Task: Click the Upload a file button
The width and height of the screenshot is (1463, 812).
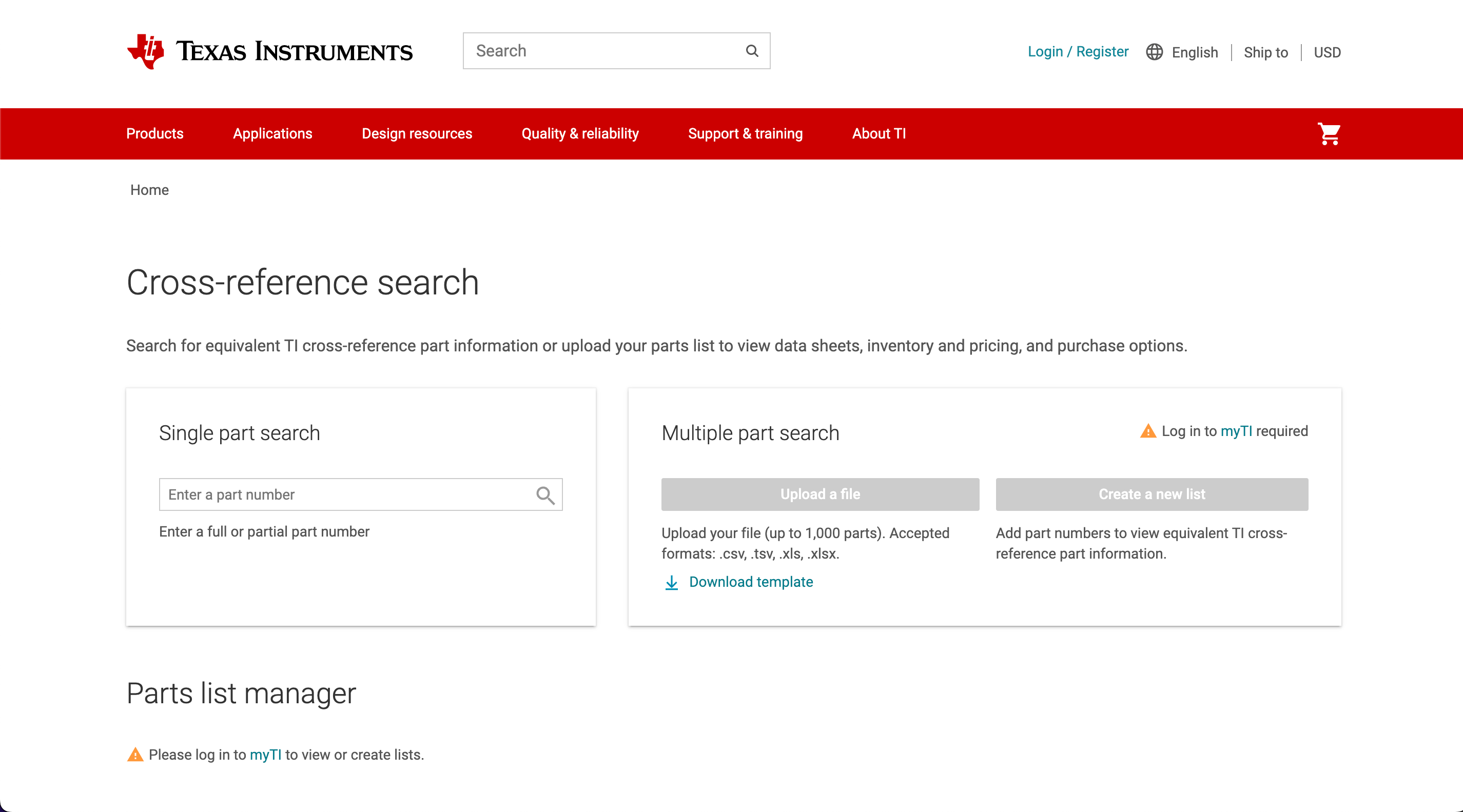Action: point(820,494)
